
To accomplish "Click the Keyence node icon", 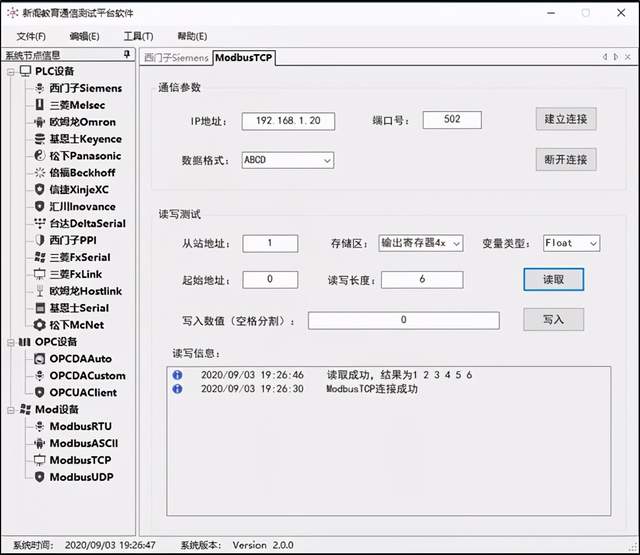I will (x=39, y=139).
